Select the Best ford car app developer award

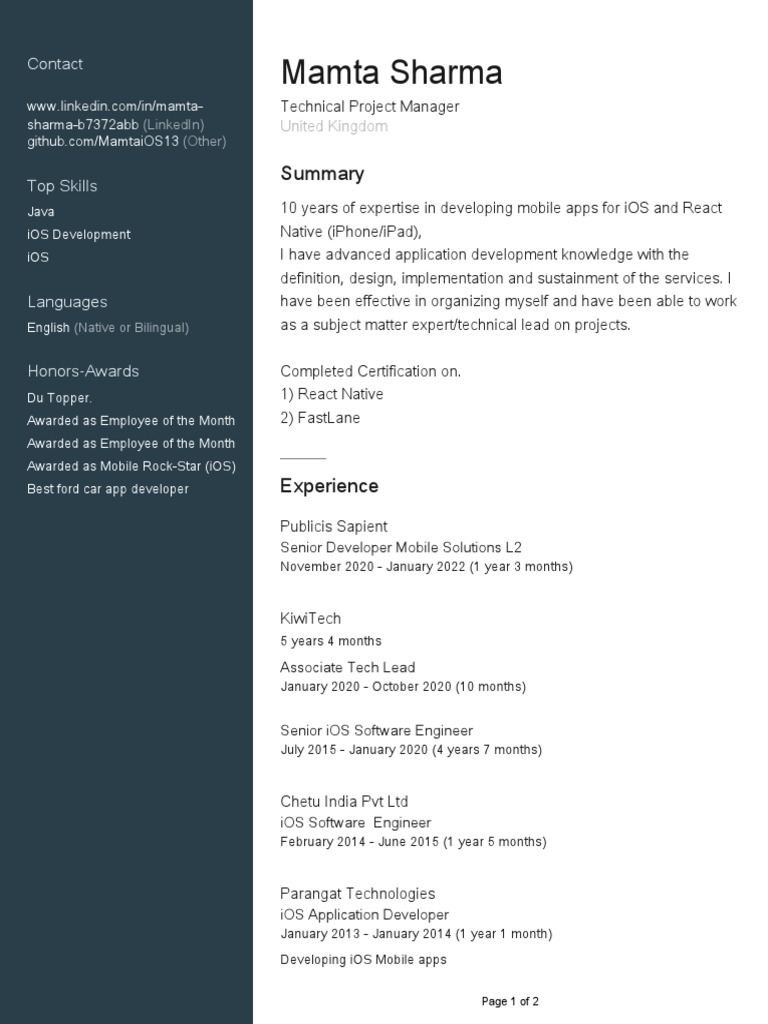click(x=108, y=489)
